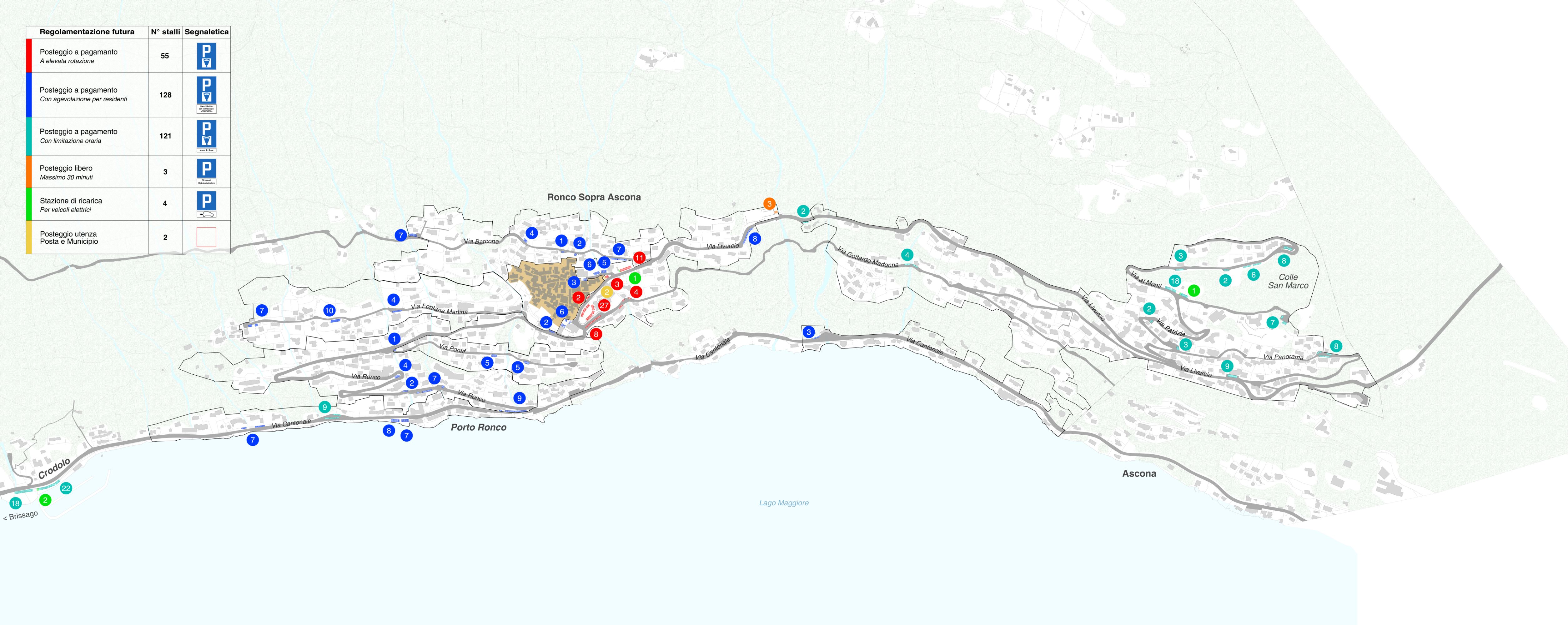This screenshot has height=625, width=1568.
Task: Click the red marker numbered 27
Action: tap(604, 306)
